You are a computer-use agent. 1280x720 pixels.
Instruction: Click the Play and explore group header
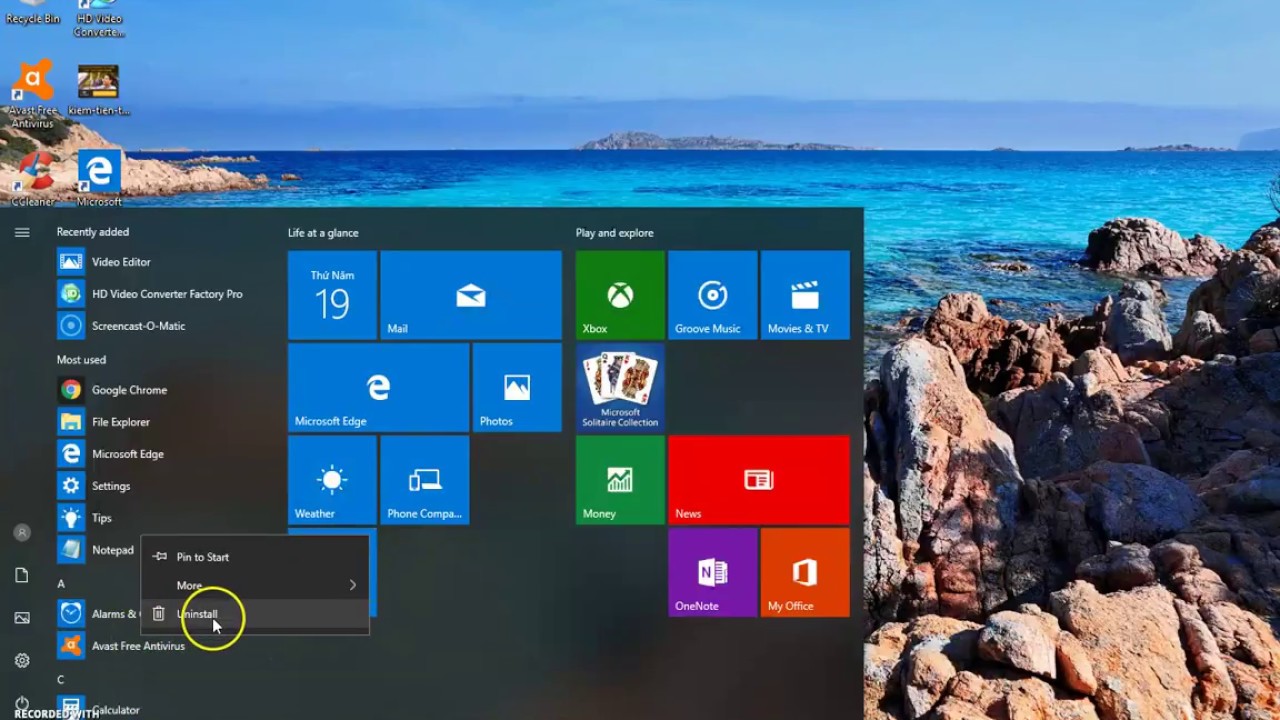[x=614, y=233]
